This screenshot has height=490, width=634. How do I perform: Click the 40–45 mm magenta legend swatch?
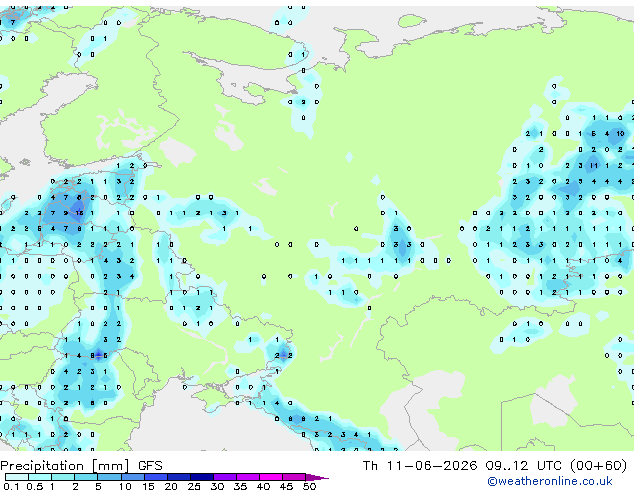coord(271,477)
